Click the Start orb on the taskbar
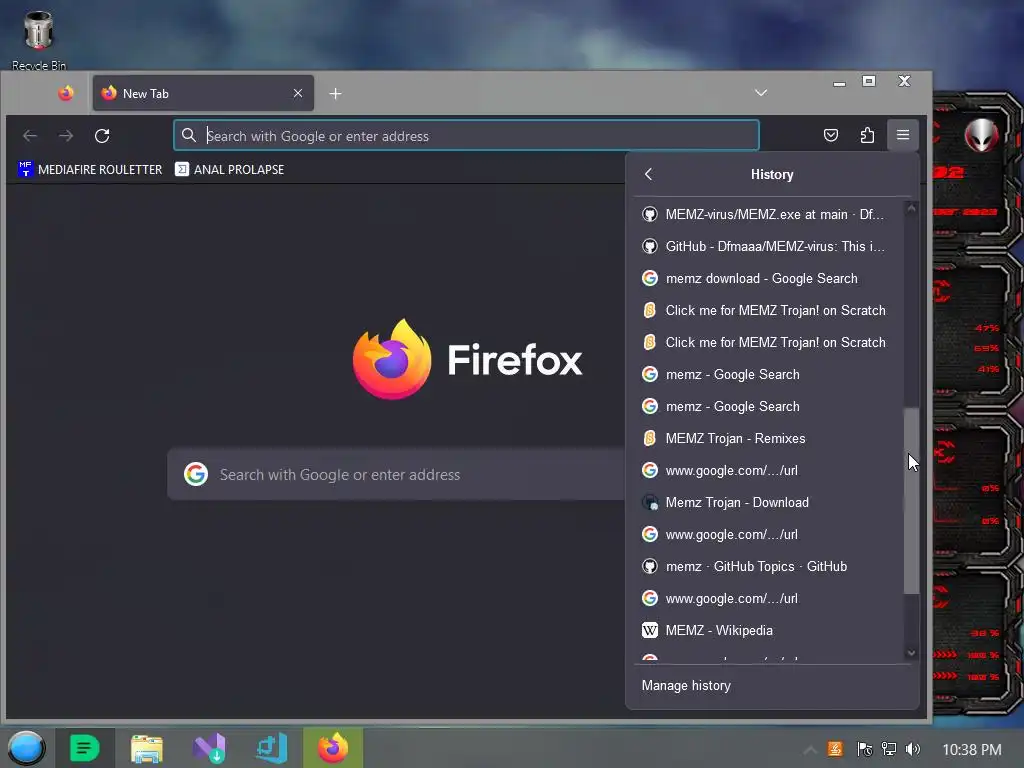 pyautogui.click(x=26, y=748)
